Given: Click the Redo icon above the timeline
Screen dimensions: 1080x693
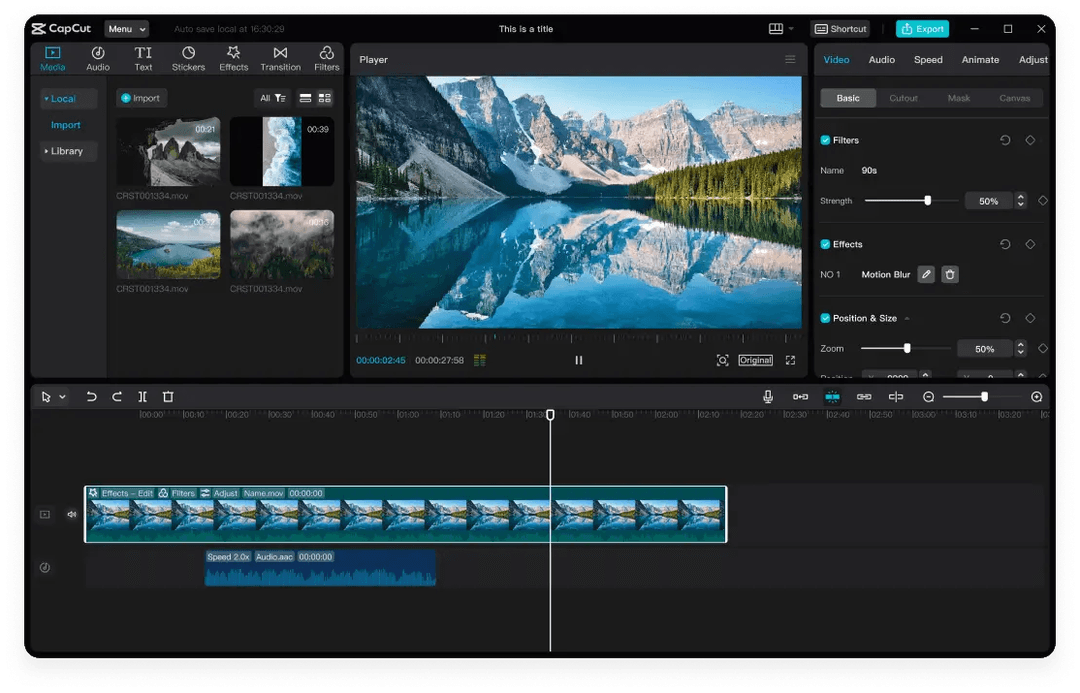Looking at the screenshot, I should 116,396.
